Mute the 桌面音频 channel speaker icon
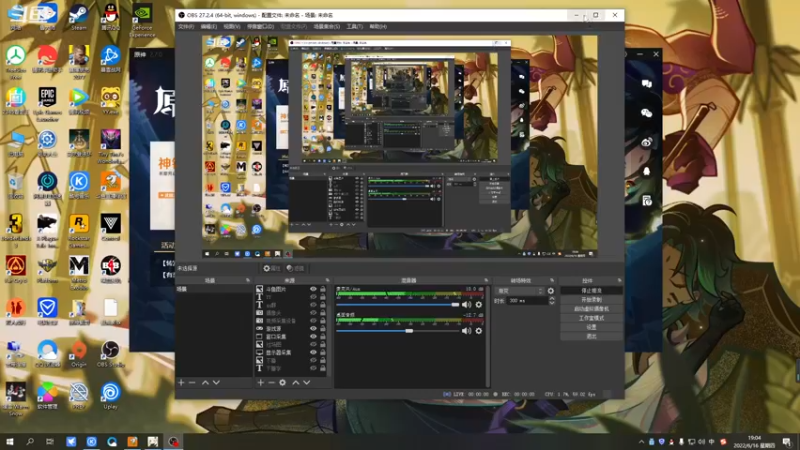 [466, 331]
